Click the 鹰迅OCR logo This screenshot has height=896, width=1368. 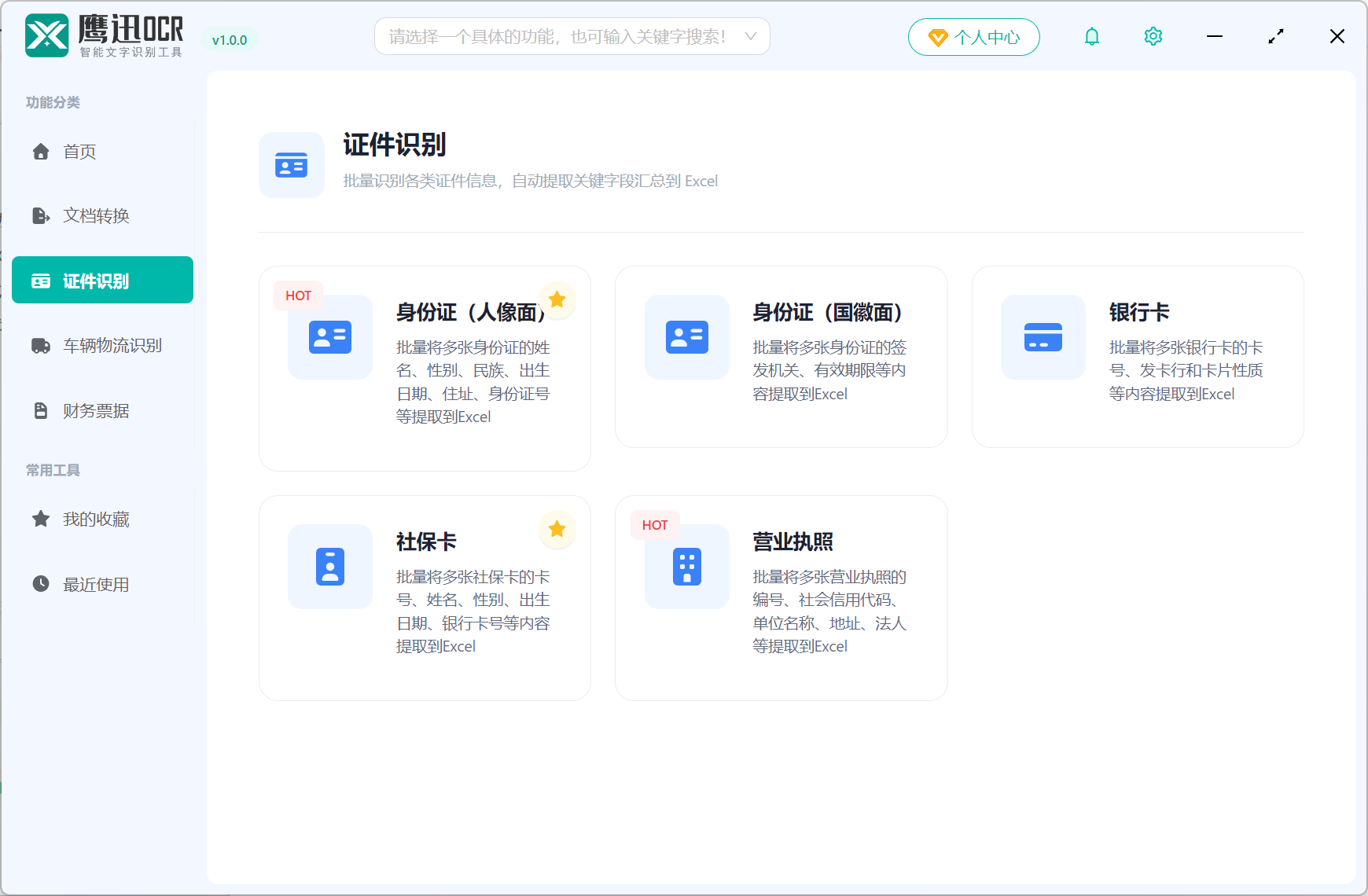tap(46, 35)
